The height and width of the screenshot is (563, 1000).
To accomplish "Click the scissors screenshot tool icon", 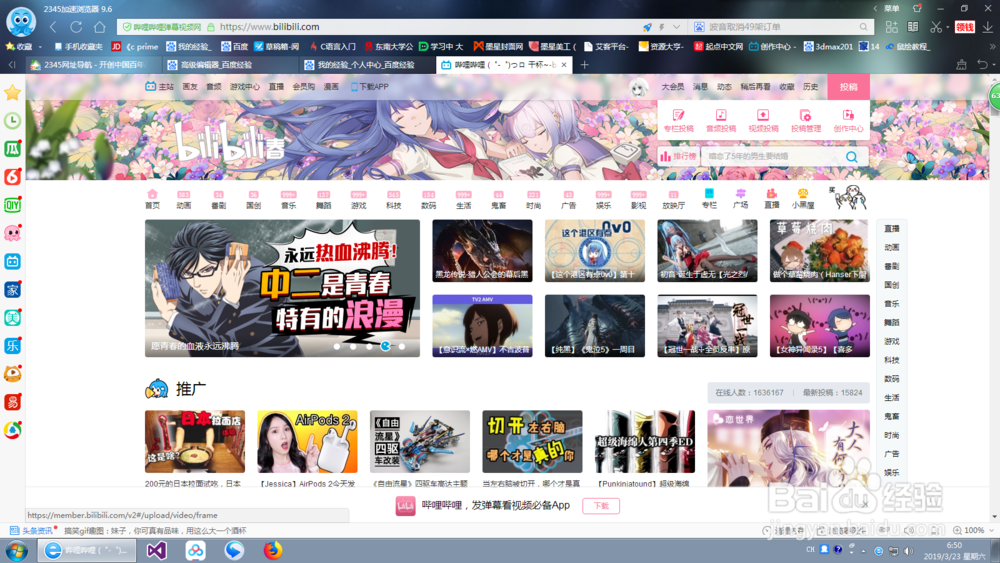I will point(936,27).
